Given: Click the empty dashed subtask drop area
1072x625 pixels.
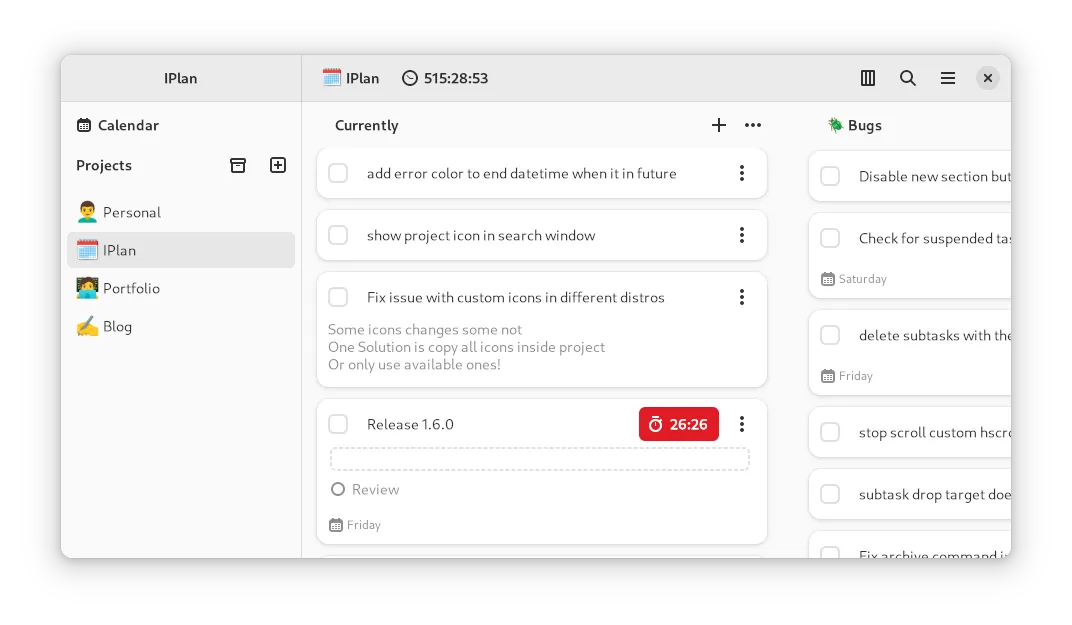Looking at the screenshot, I should point(540,459).
